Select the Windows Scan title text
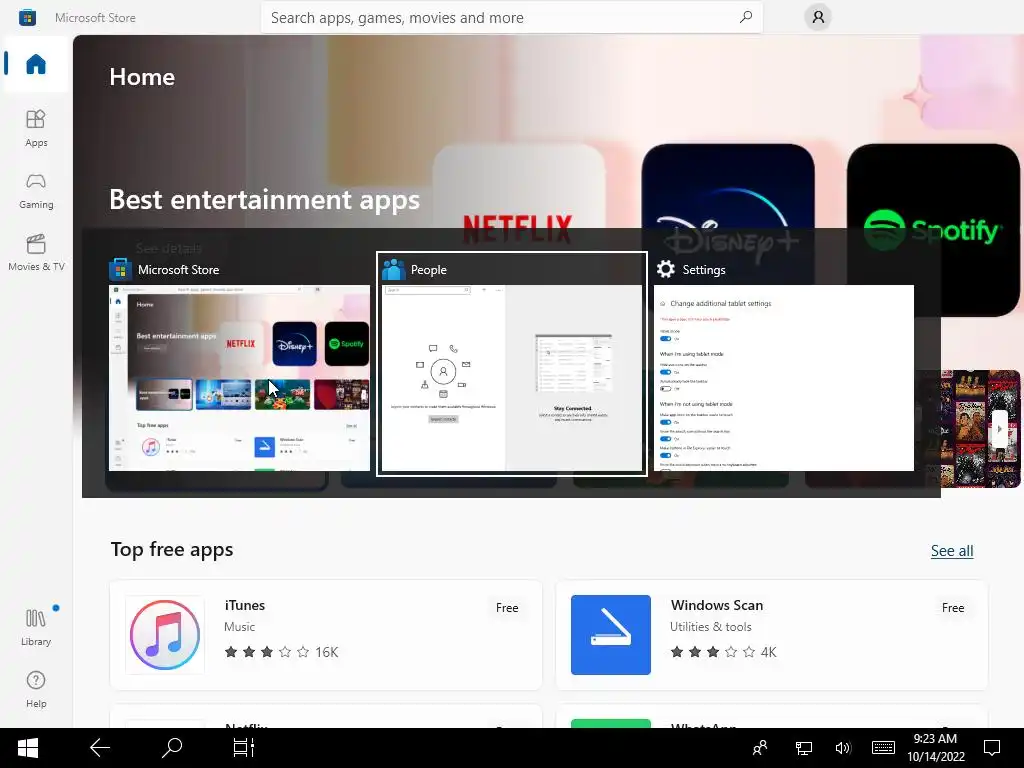This screenshot has width=1024, height=768. coord(716,605)
